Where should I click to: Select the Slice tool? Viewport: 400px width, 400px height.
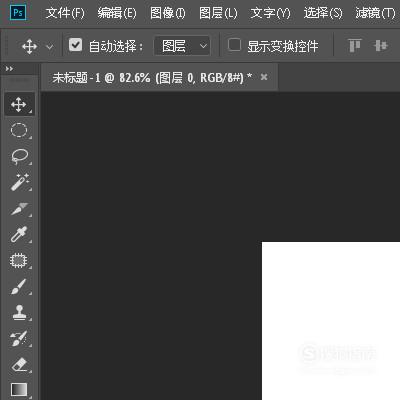19,208
